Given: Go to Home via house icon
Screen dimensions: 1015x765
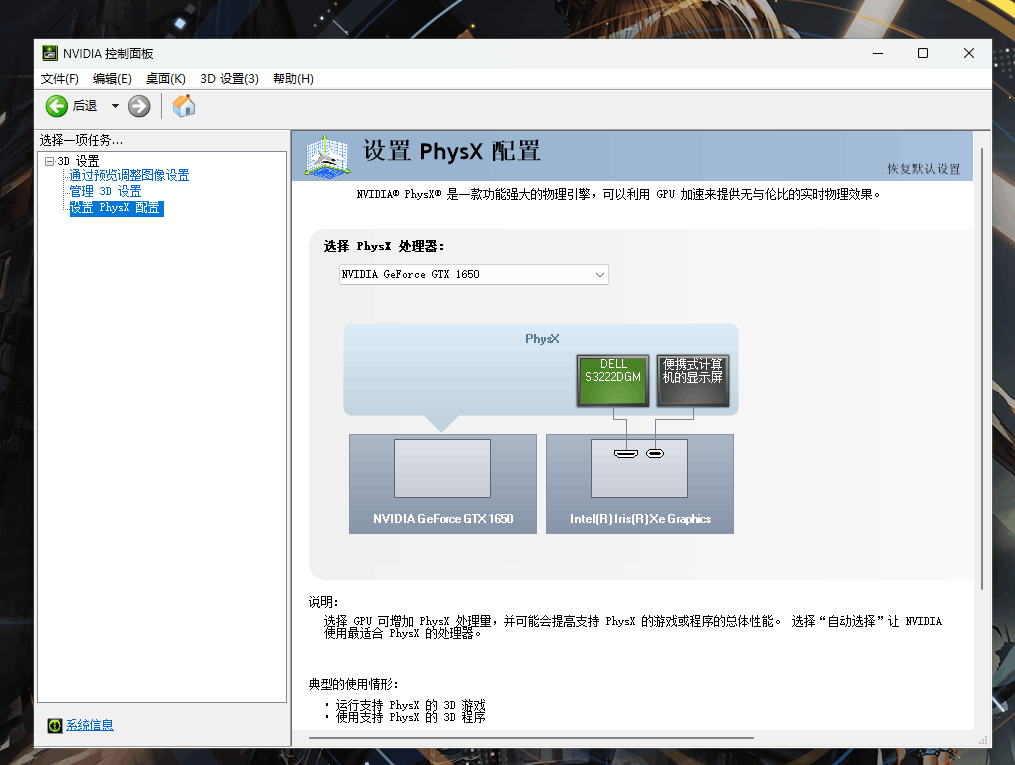Looking at the screenshot, I should coord(184,105).
